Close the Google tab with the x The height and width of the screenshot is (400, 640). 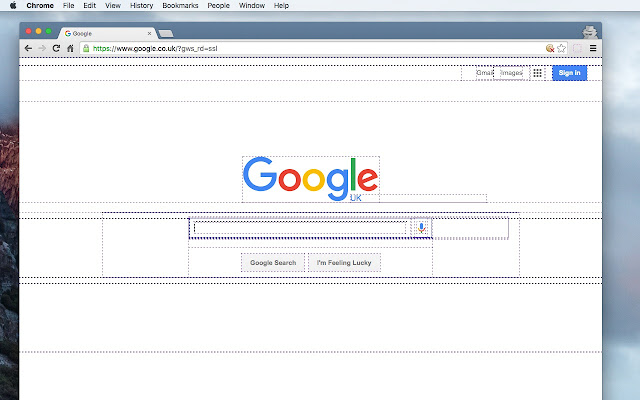[149, 33]
